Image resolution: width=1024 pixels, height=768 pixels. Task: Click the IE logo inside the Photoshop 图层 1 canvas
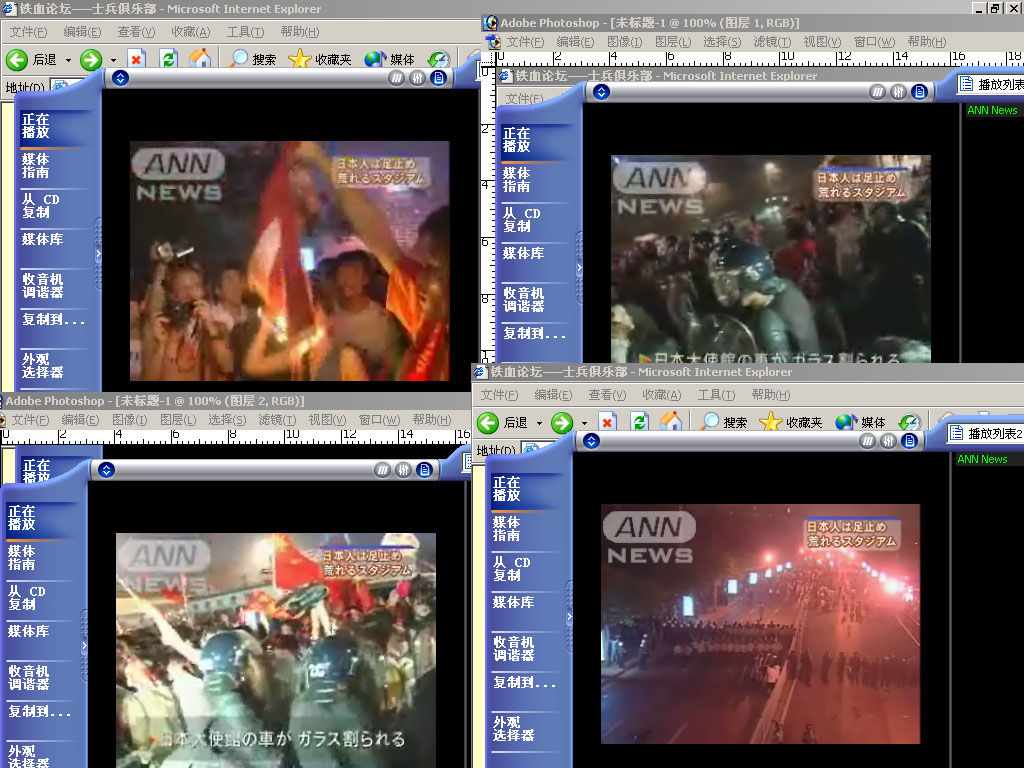click(505, 76)
